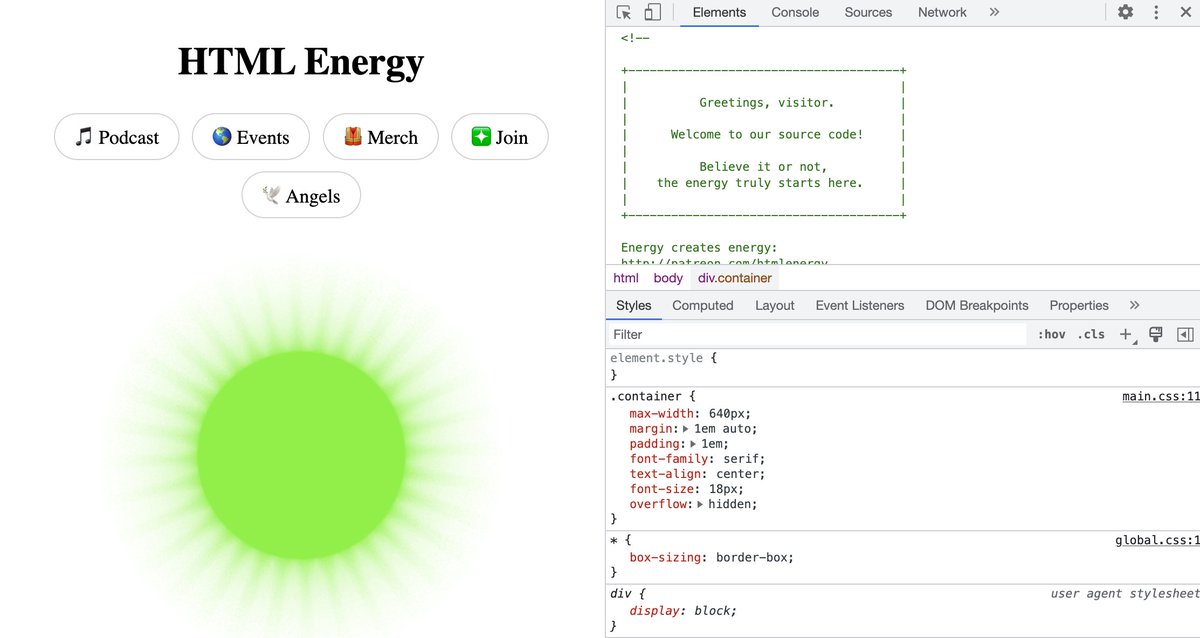Select body in the breadcrumb trail
This screenshot has width=1200, height=638.
pyautogui.click(x=668, y=278)
